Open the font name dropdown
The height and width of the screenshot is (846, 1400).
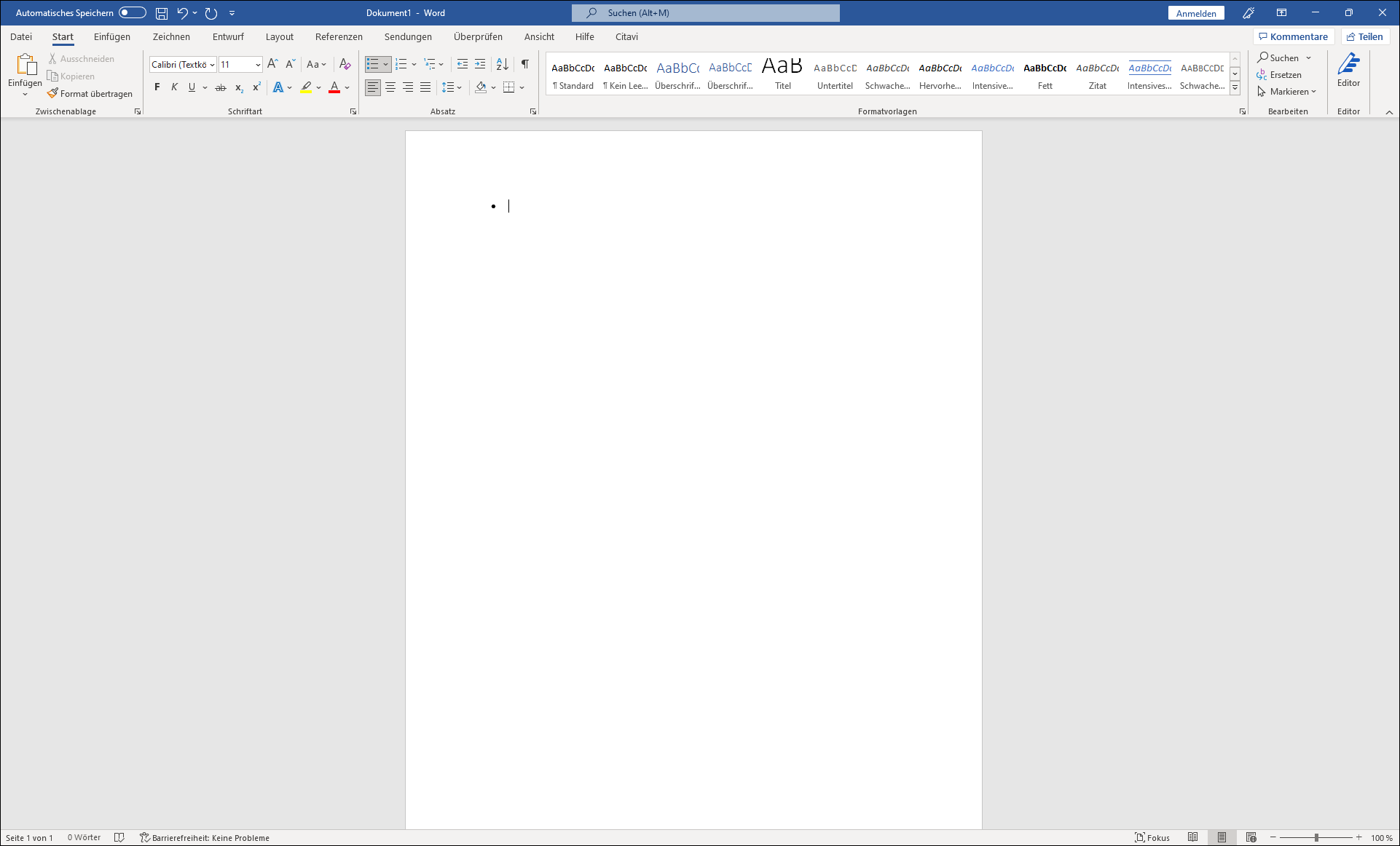[x=212, y=65]
